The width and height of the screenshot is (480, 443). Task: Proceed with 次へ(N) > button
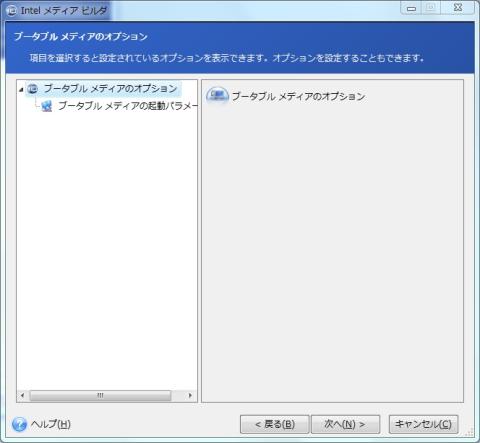pos(345,424)
